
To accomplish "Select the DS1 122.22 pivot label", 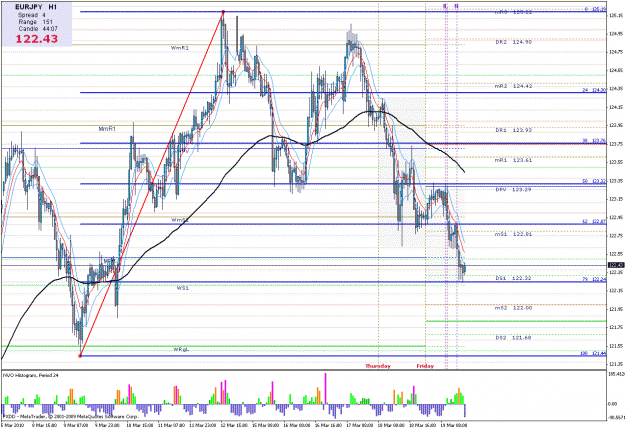I will click(513, 278).
